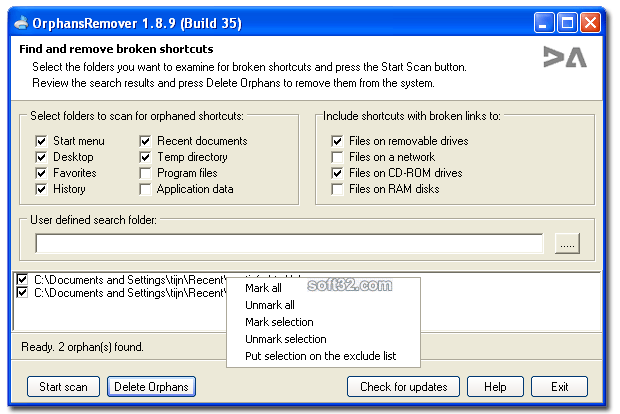Enable Program files scanning
The image size is (620, 414).
145,173
